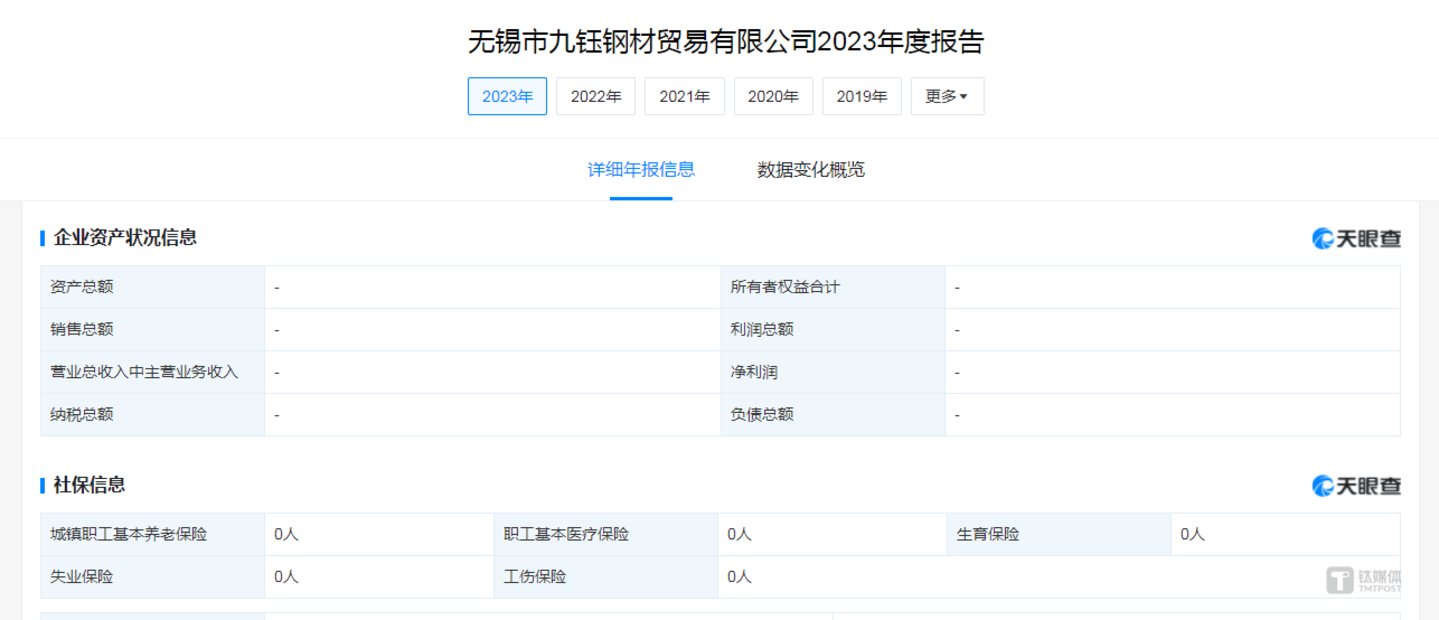Click the 负债总额 field label
Screen dimensions: 1439x620
[x=762, y=414]
